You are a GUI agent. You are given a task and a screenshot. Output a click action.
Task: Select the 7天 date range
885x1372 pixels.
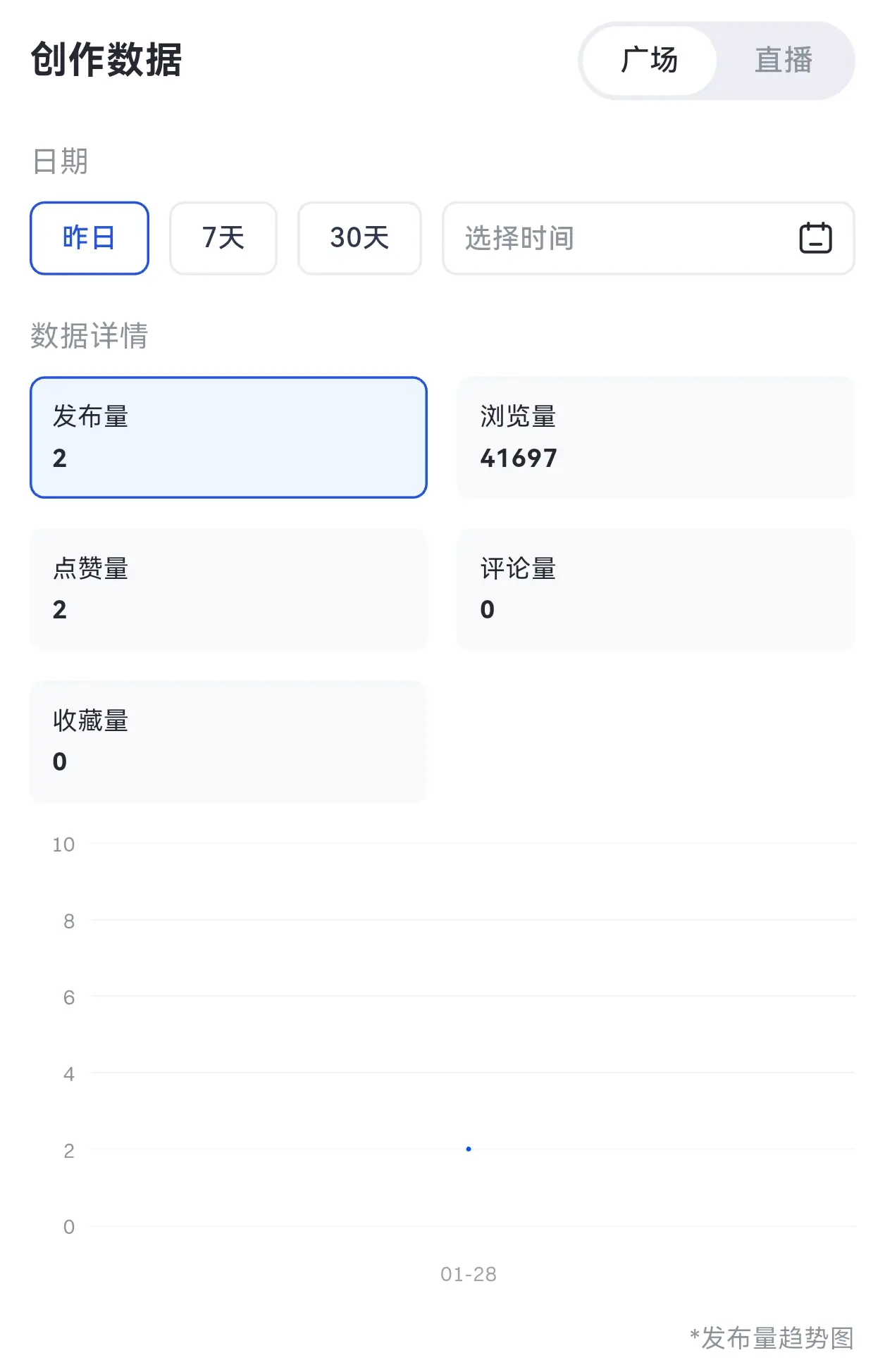tap(223, 238)
